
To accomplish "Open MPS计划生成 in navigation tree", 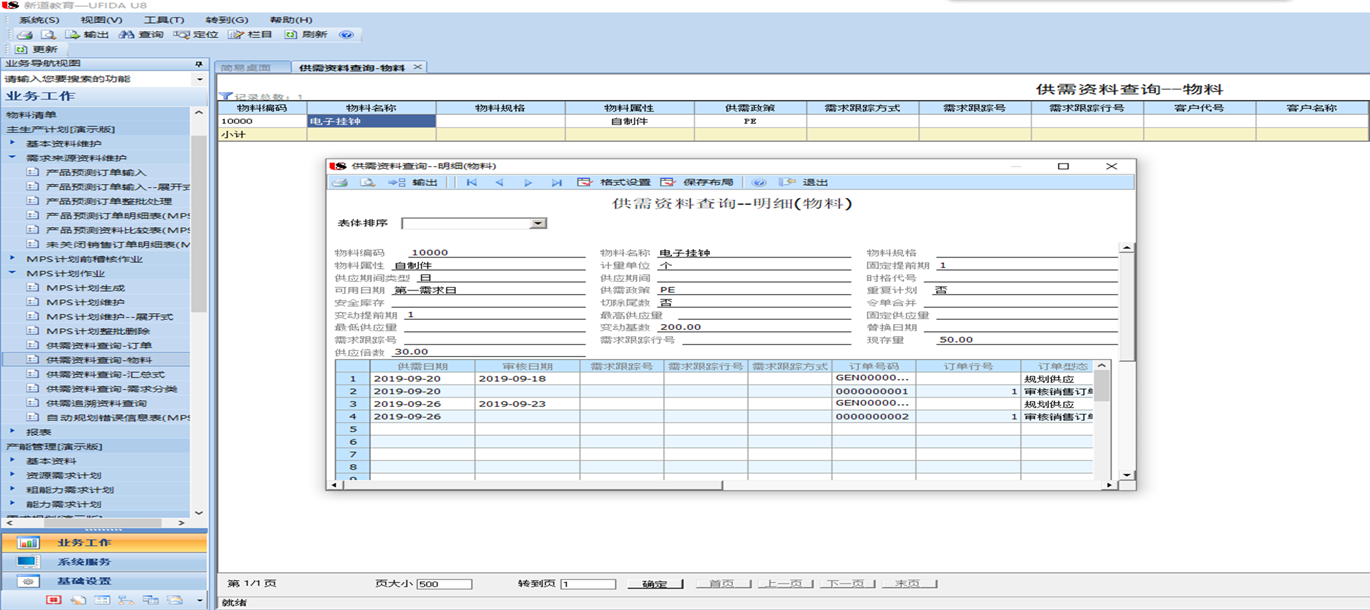I will coord(85,288).
